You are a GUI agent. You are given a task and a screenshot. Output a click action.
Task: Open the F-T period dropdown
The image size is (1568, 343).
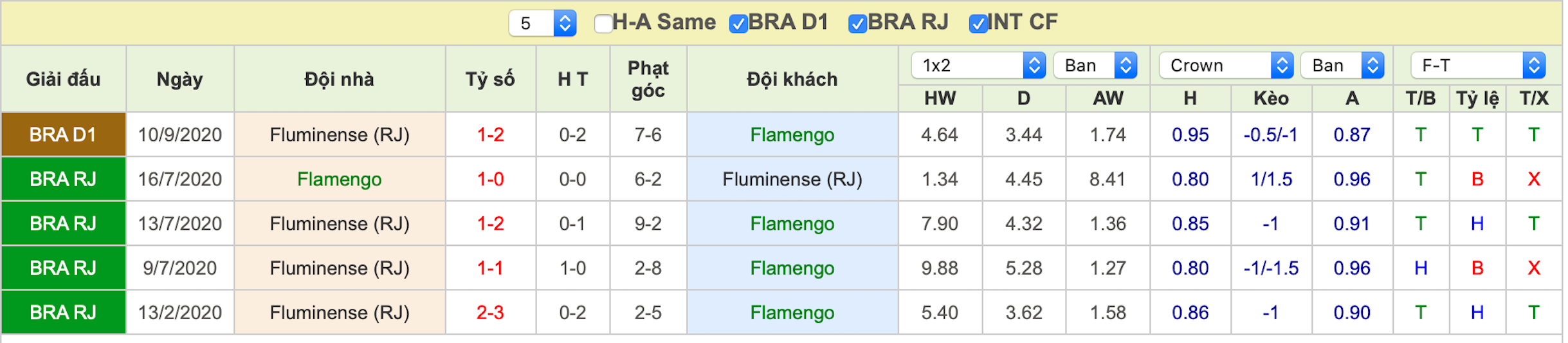1478,65
